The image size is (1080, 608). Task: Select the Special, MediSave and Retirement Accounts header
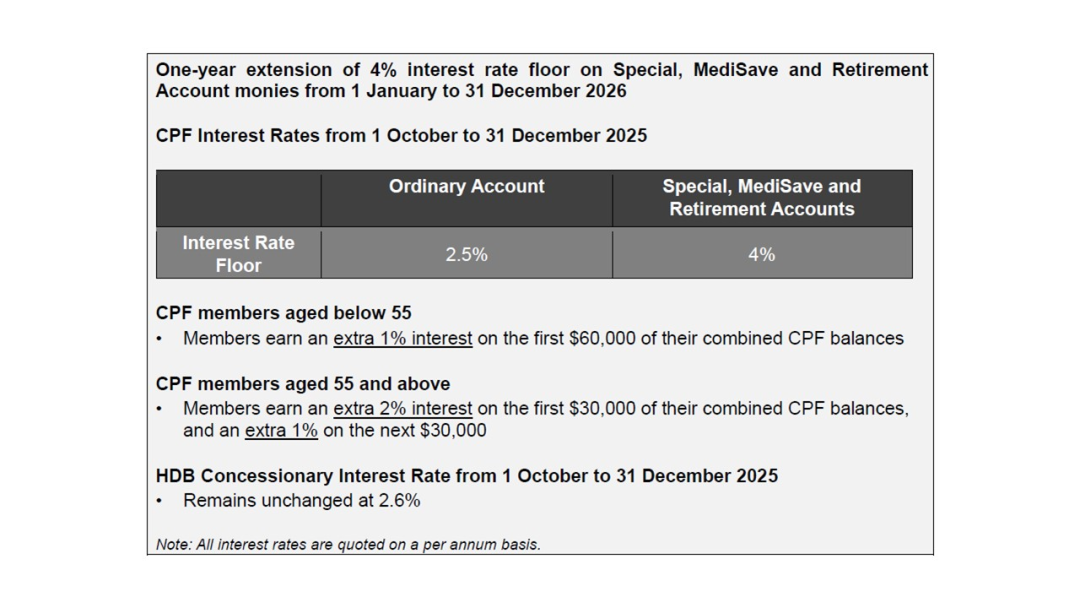[x=762, y=198]
